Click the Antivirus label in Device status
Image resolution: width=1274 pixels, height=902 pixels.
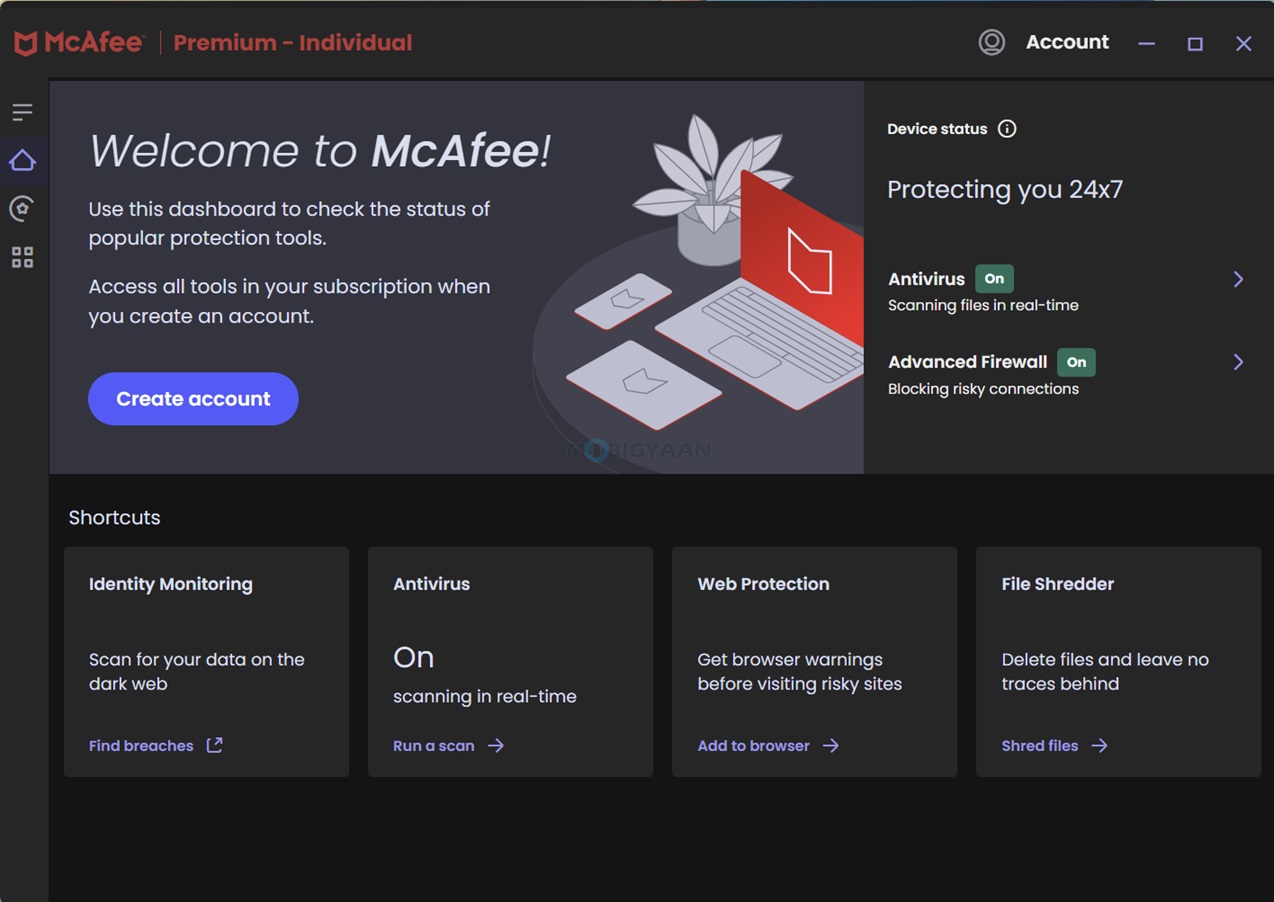coord(926,279)
